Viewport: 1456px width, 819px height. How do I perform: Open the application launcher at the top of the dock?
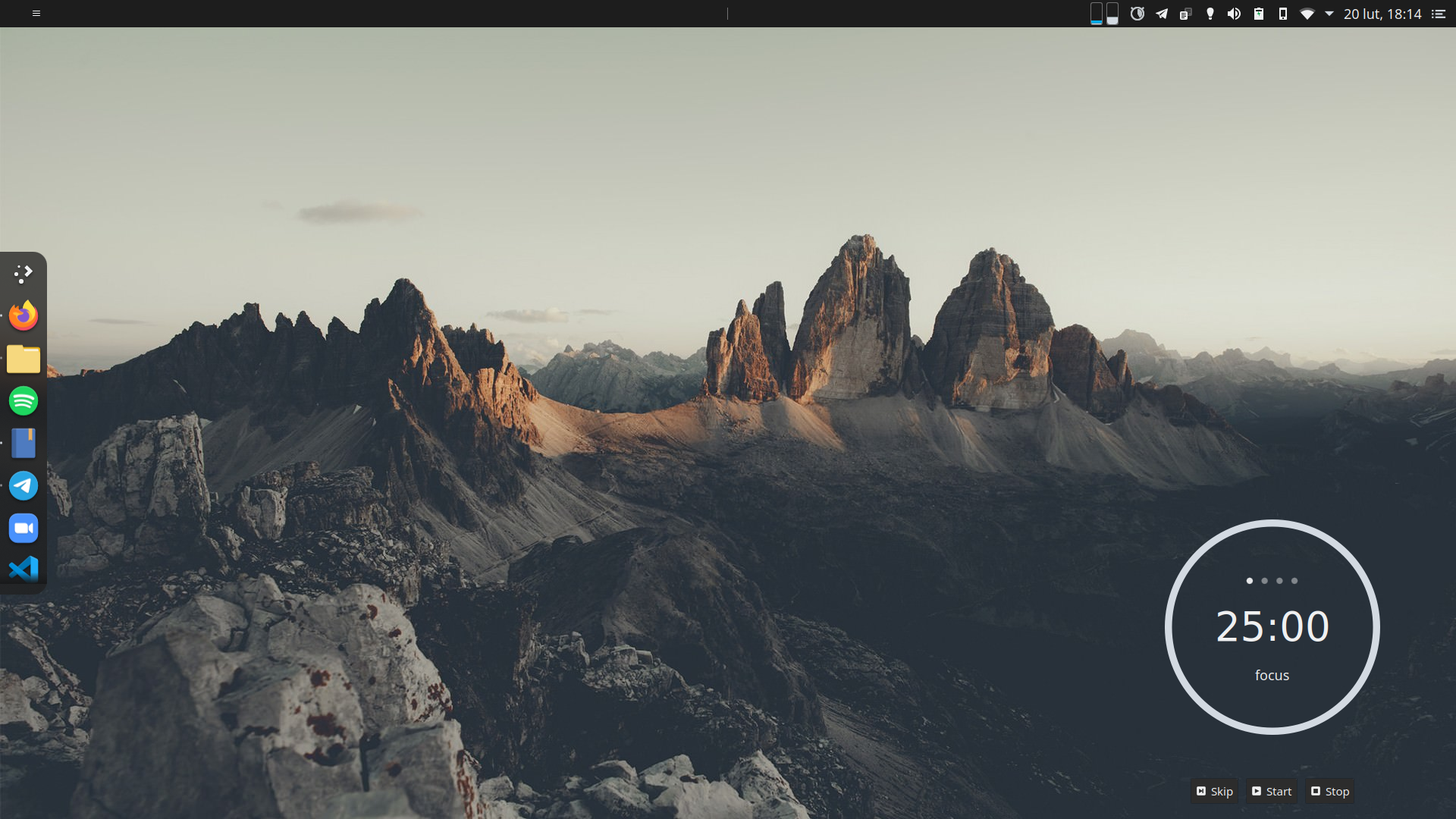pos(24,273)
